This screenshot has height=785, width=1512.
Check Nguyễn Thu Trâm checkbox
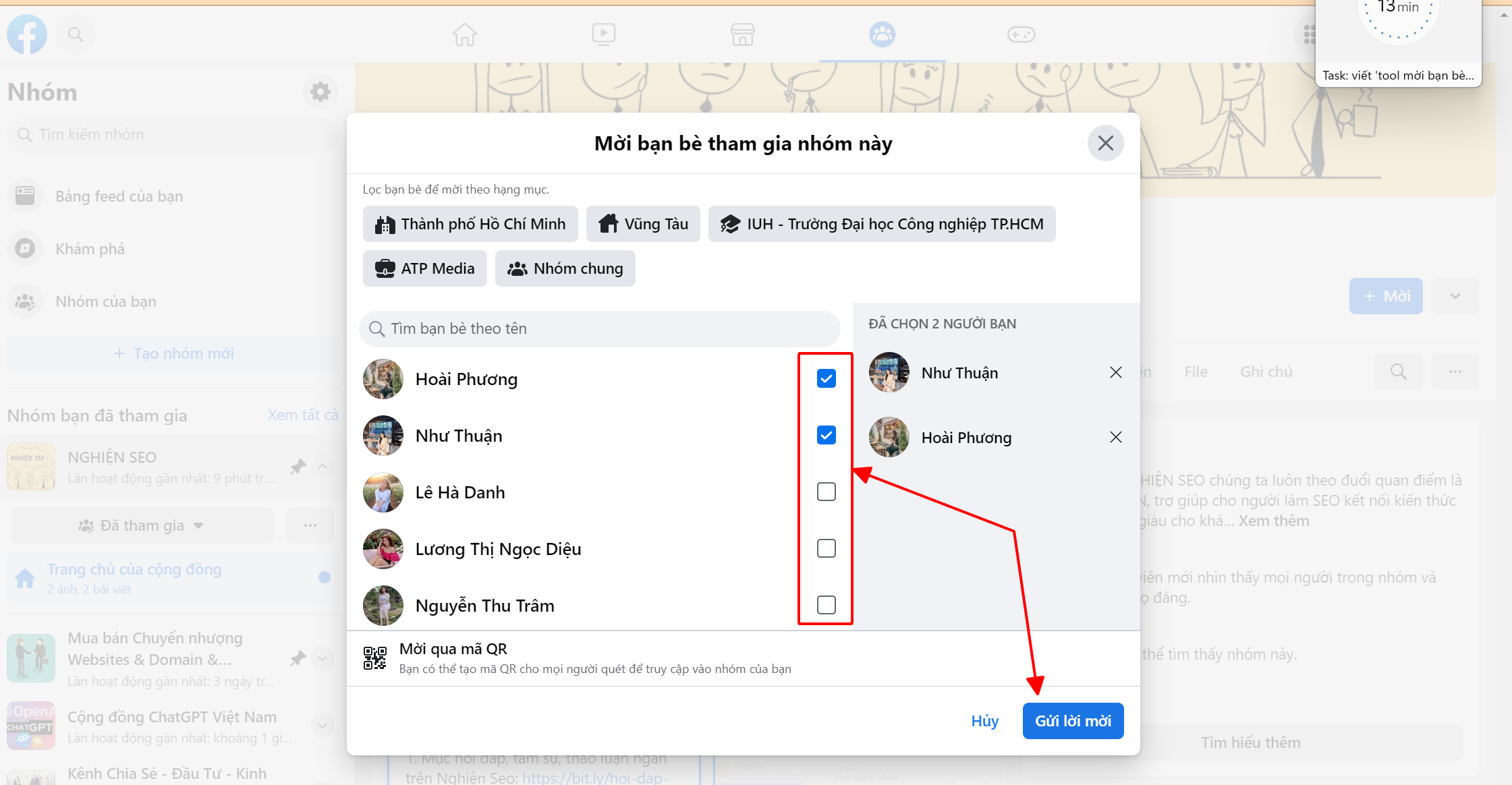(x=827, y=605)
